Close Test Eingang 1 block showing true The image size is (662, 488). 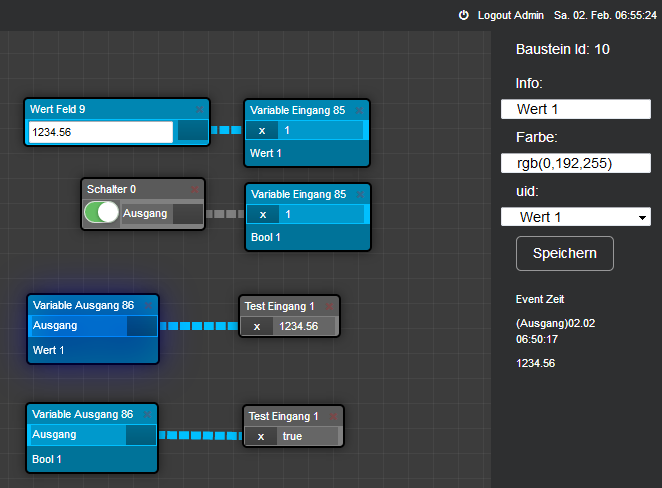point(333,416)
